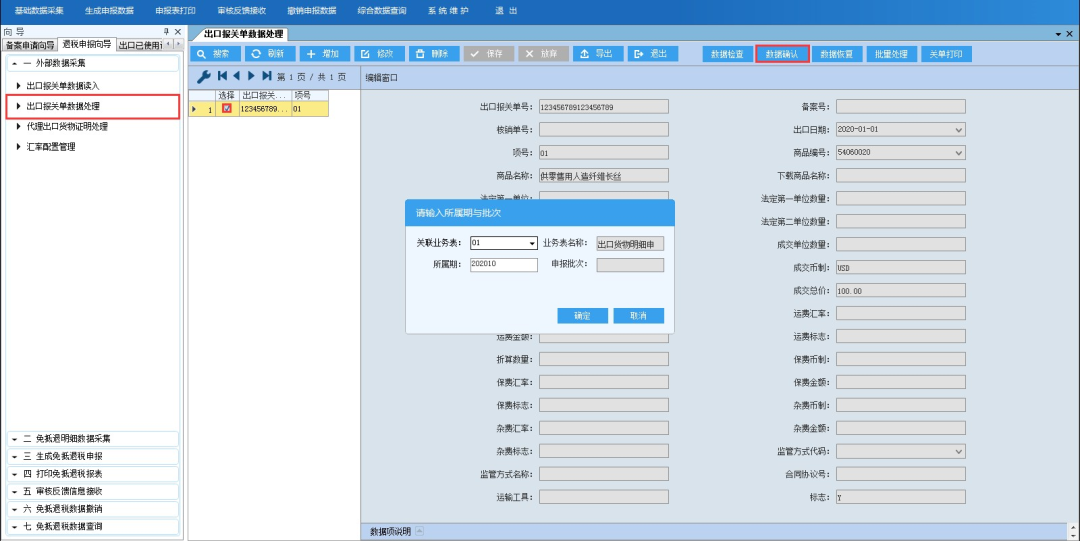Click the 导出 export toolbar button
This screenshot has width=1080, height=541.
pos(598,54)
